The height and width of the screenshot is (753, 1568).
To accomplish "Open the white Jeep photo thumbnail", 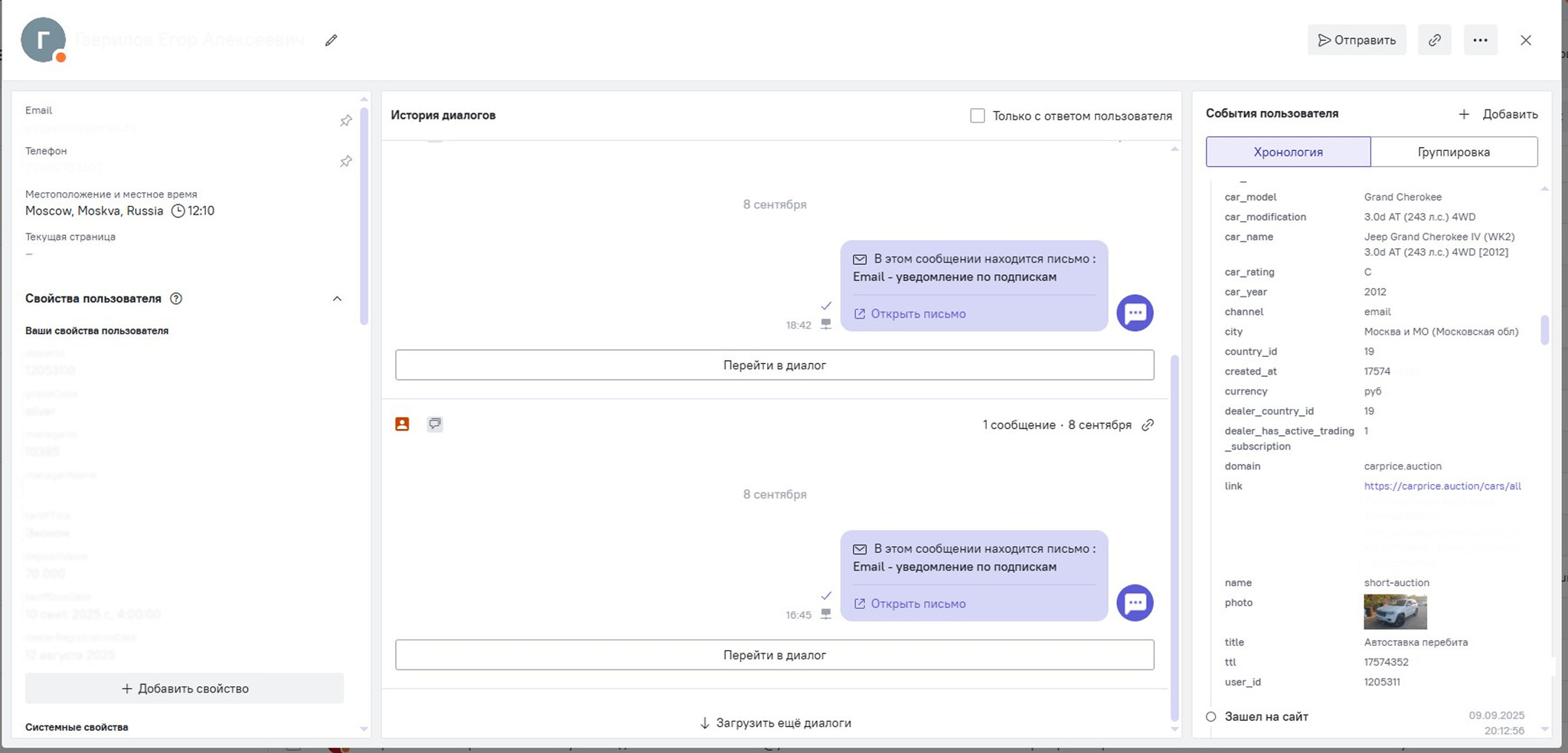I will coord(1395,612).
